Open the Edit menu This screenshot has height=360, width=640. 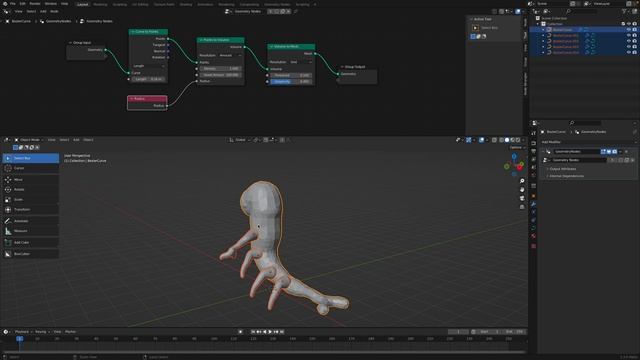tap(22, 4)
